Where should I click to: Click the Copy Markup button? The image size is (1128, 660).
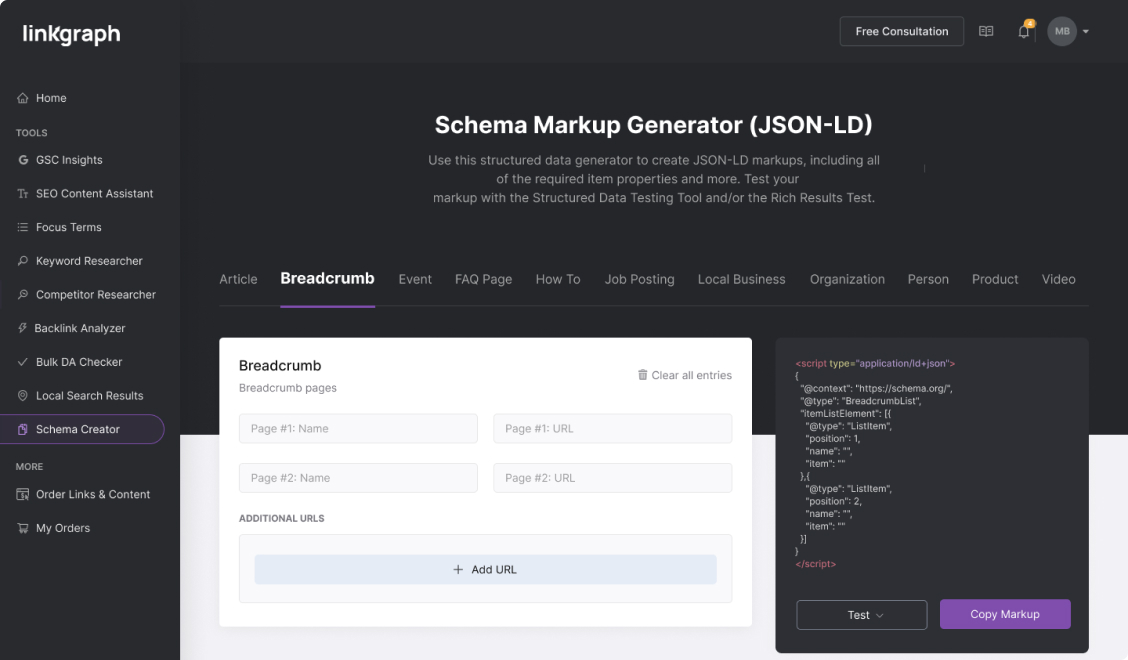tap(1005, 614)
